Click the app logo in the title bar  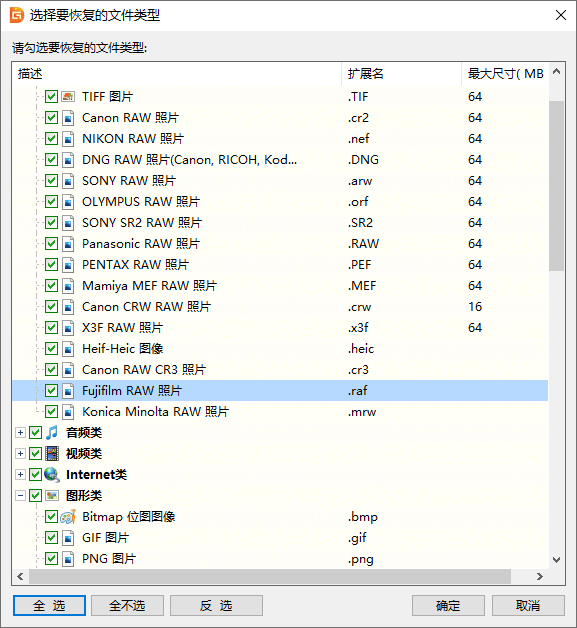[x=16, y=16]
